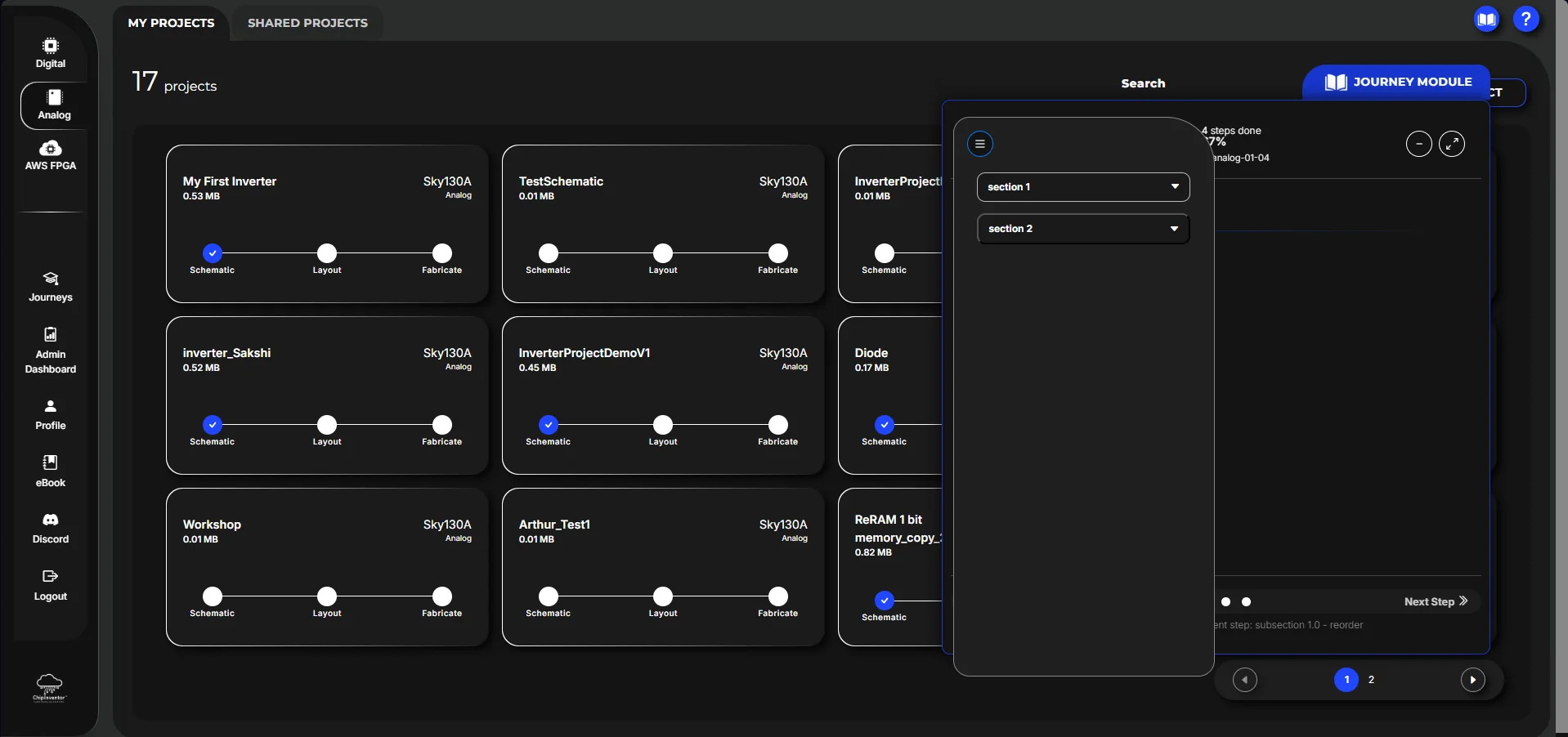Screen dimensions: 1568x737
Task: Open the eBook sidebar icon
Action: click(51, 462)
